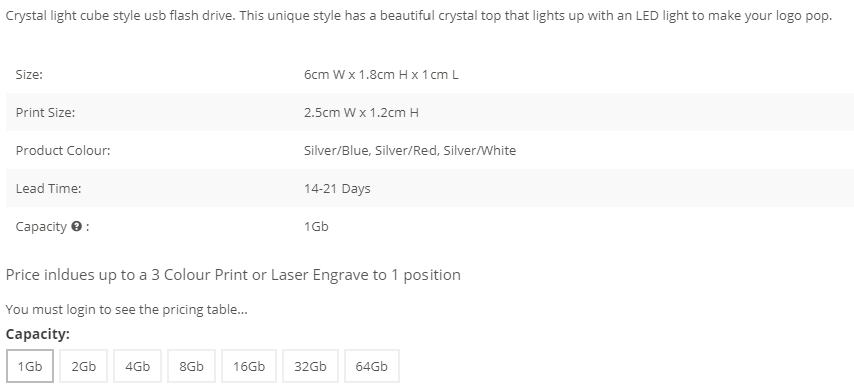Pick the 64Gb capacity option

coord(371,366)
